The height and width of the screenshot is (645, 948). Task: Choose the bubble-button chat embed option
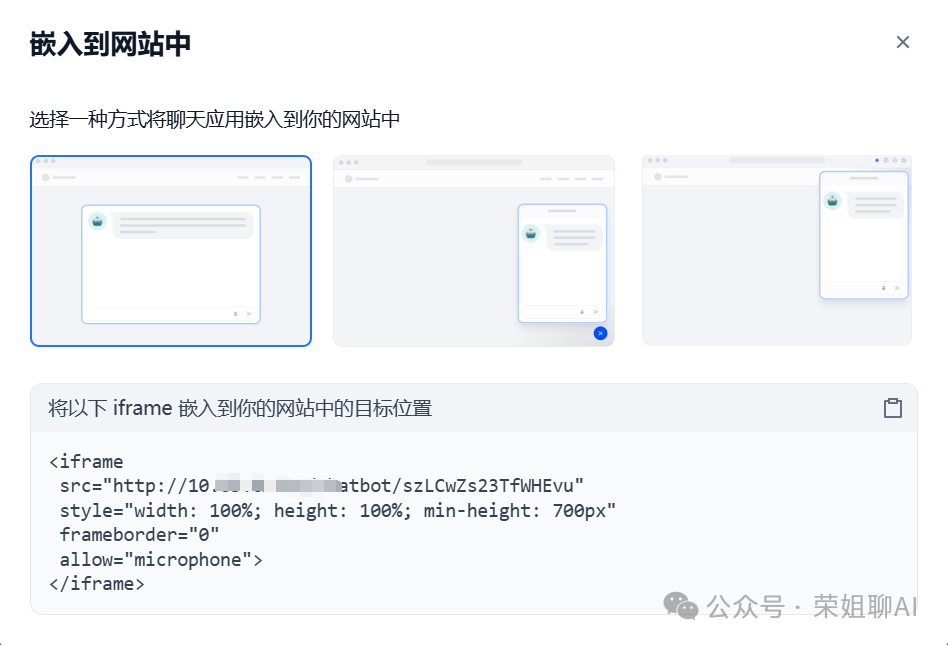click(x=474, y=251)
